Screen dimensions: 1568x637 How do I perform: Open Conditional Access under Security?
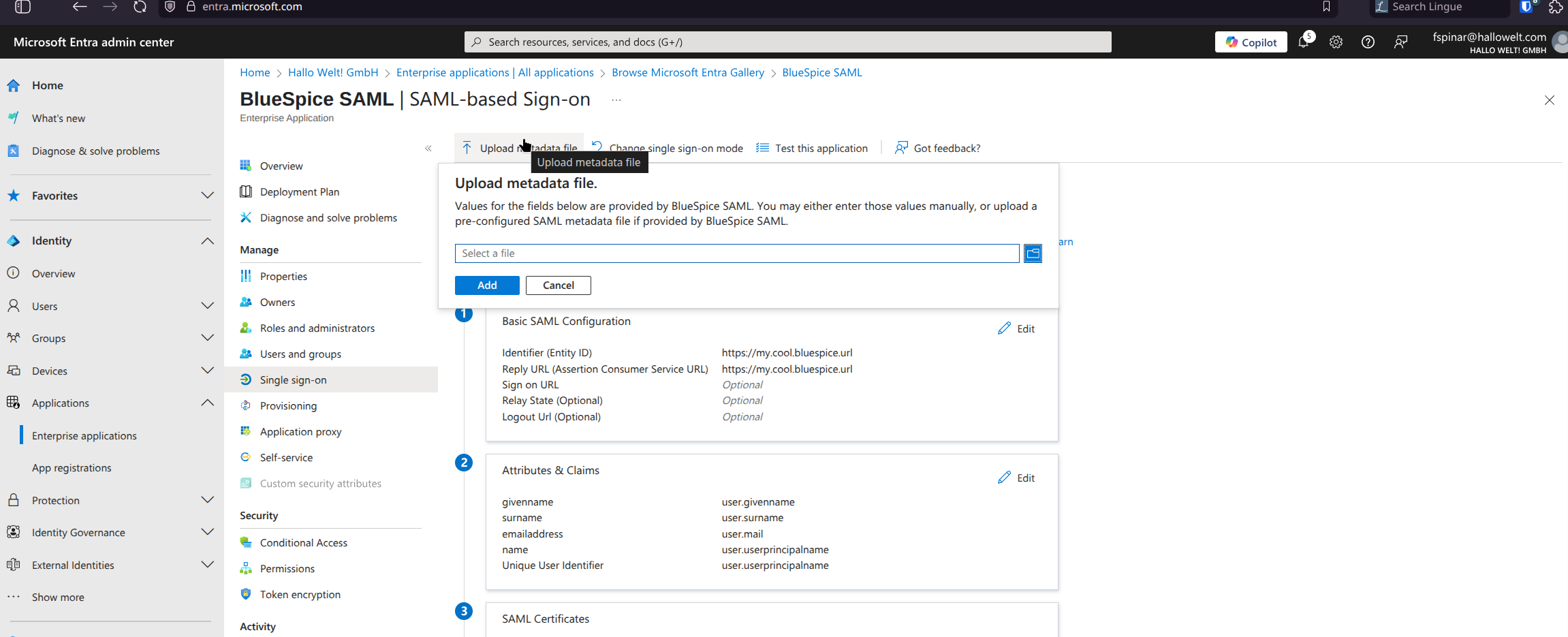(303, 543)
